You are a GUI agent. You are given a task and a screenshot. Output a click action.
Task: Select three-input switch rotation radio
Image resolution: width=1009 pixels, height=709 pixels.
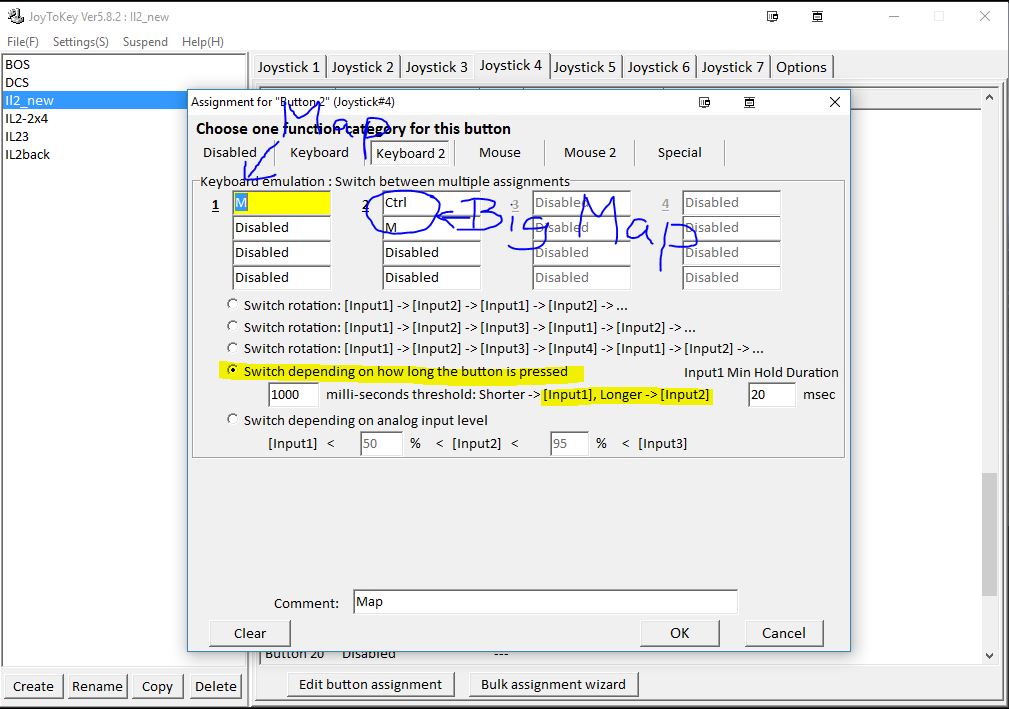[232, 326]
